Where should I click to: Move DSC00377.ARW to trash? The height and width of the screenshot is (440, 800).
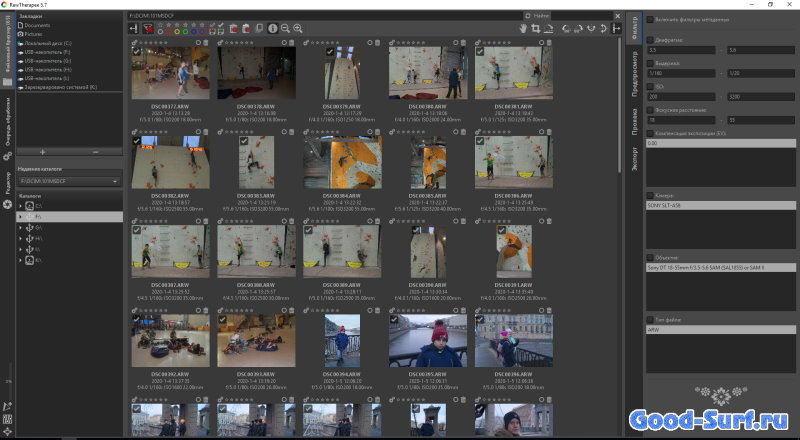click(206, 43)
